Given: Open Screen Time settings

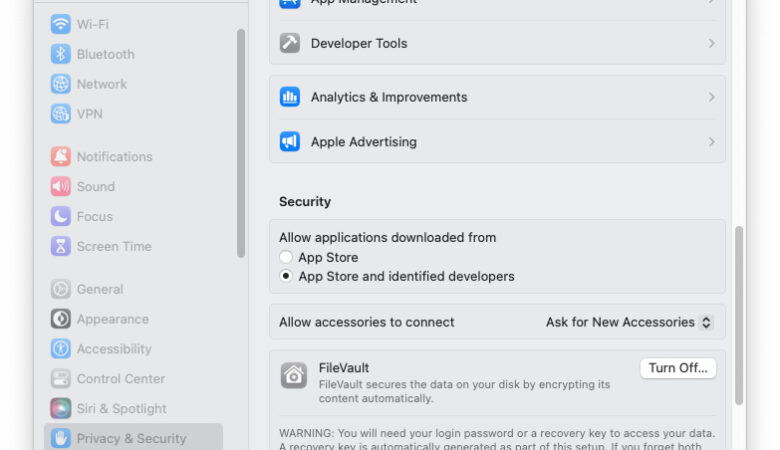Looking at the screenshot, I should pos(133,246).
